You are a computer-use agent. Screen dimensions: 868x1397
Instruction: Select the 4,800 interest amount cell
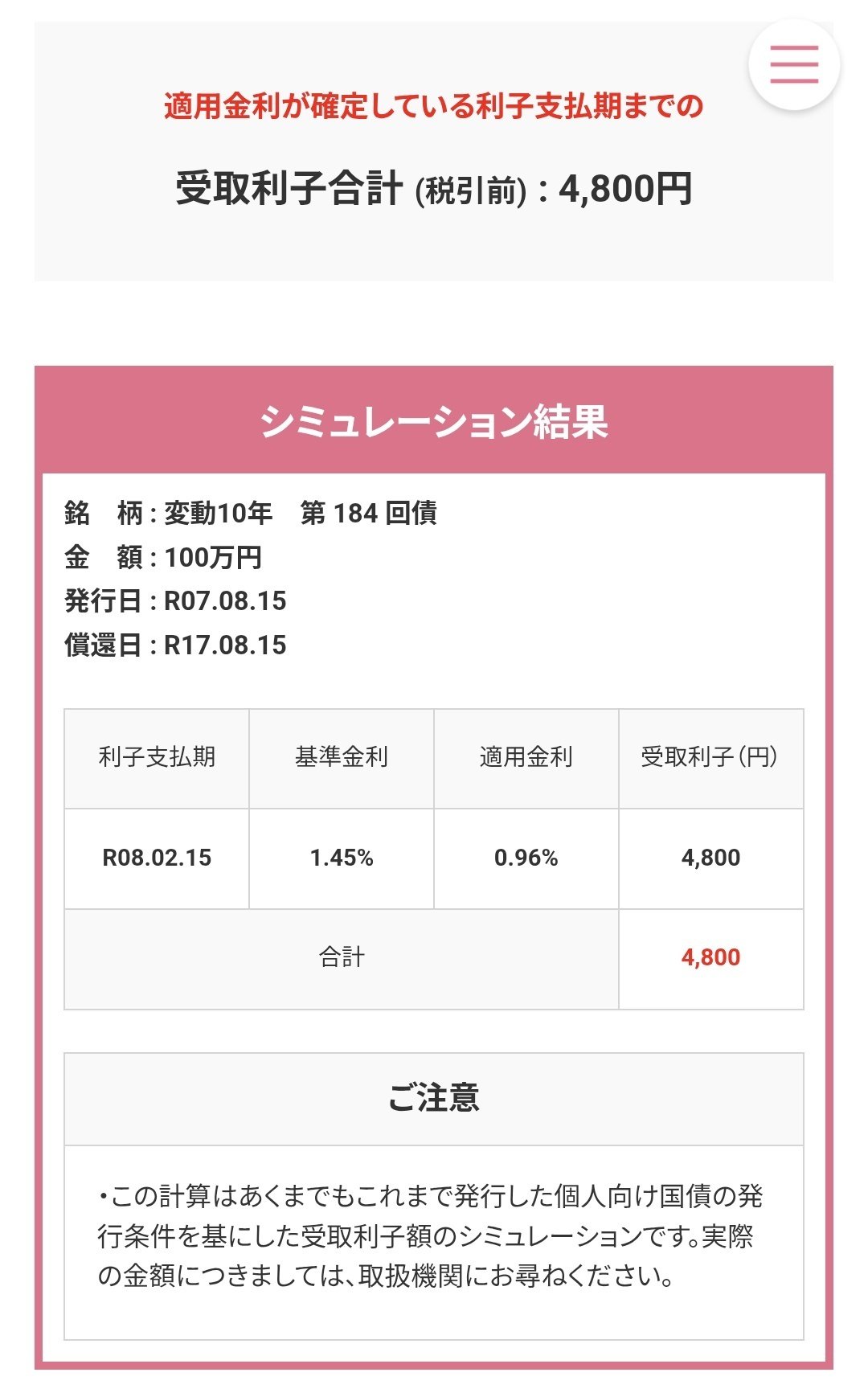[710, 857]
